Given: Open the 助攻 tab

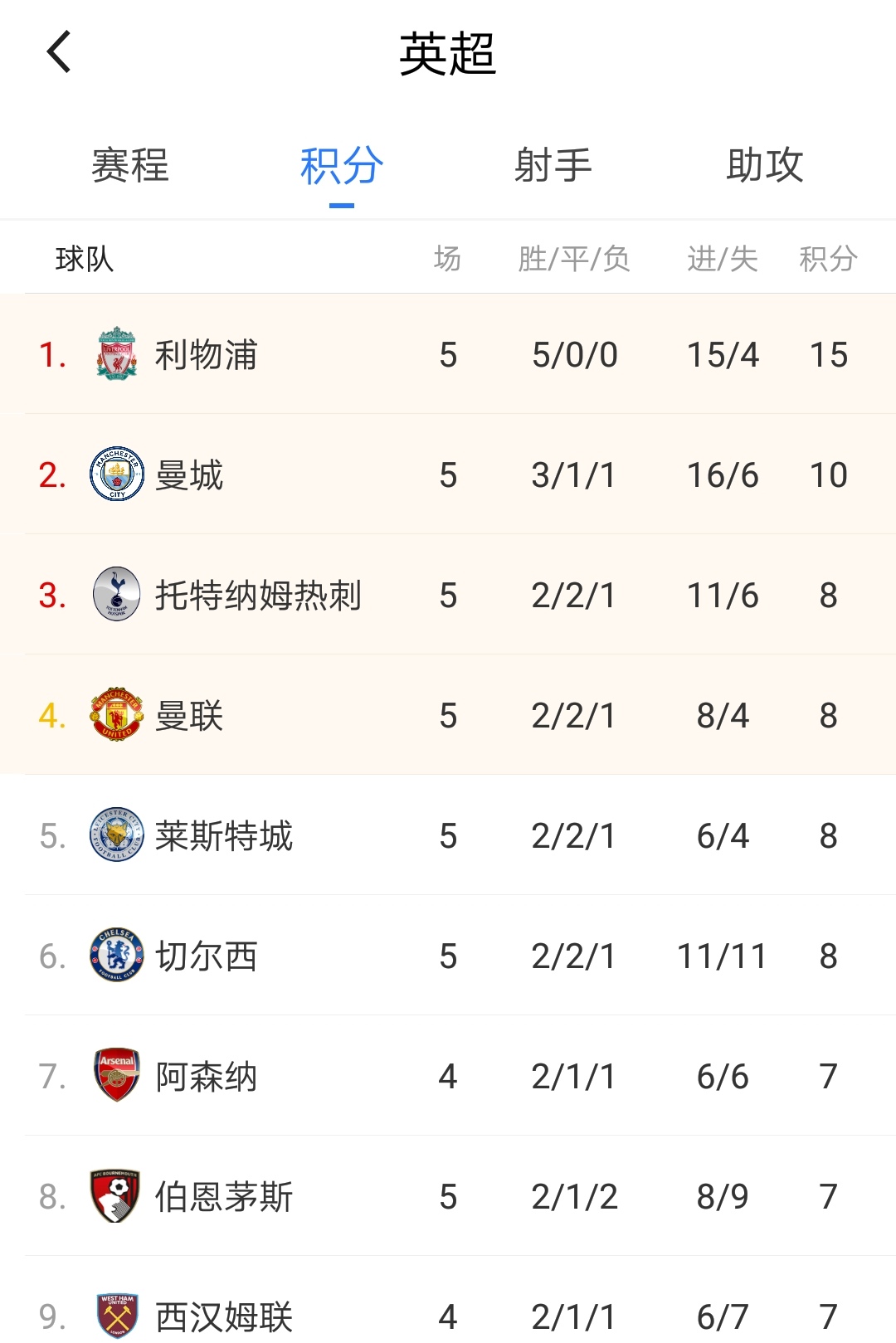Looking at the screenshot, I should 765,165.
